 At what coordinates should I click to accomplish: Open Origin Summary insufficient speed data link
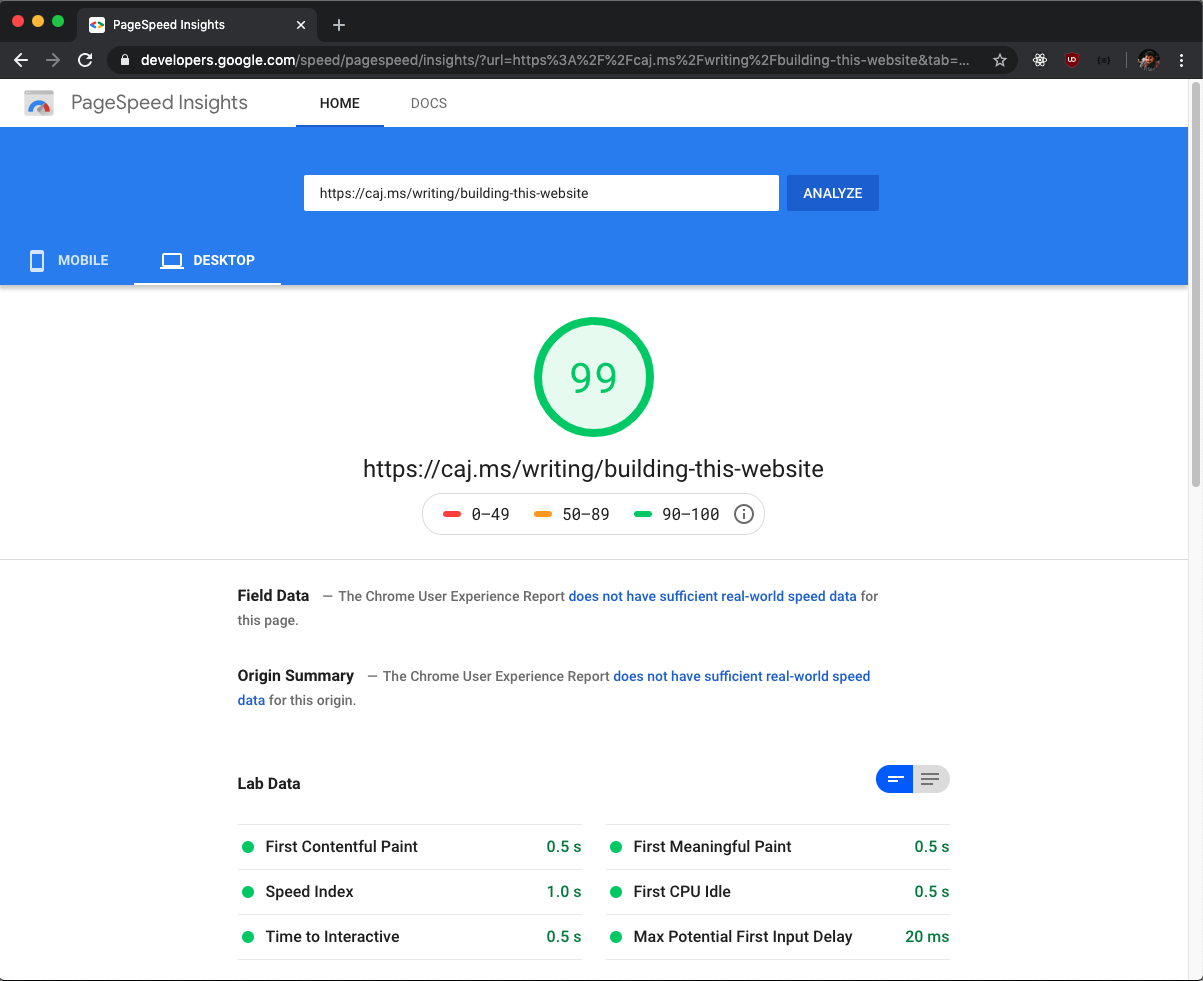point(742,676)
